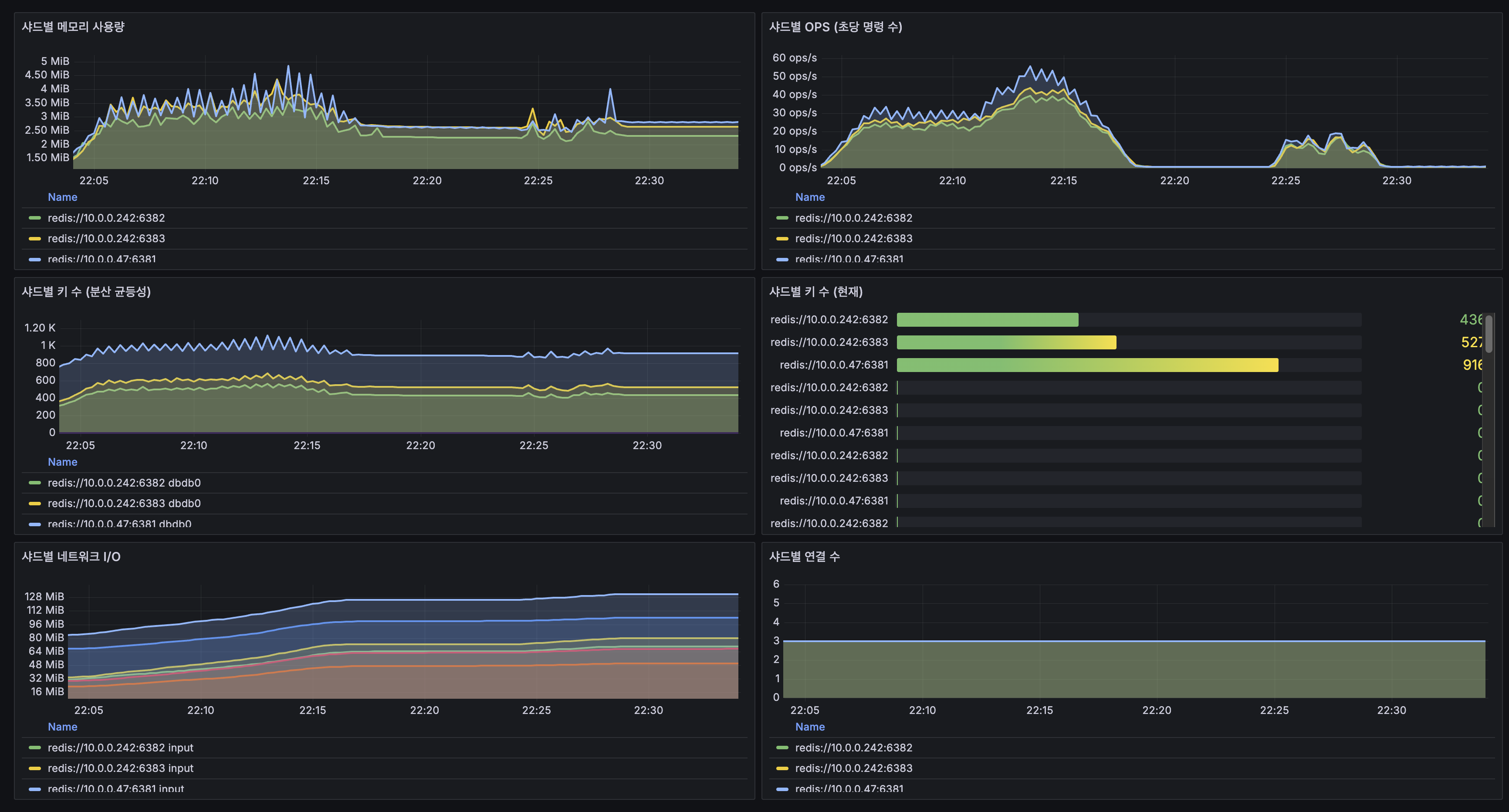Click the 10.0.0.47:6381 bar showing 916 keys
Image resolution: width=1509 pixels, height=812 pixels.
(x=1087, y=365)
